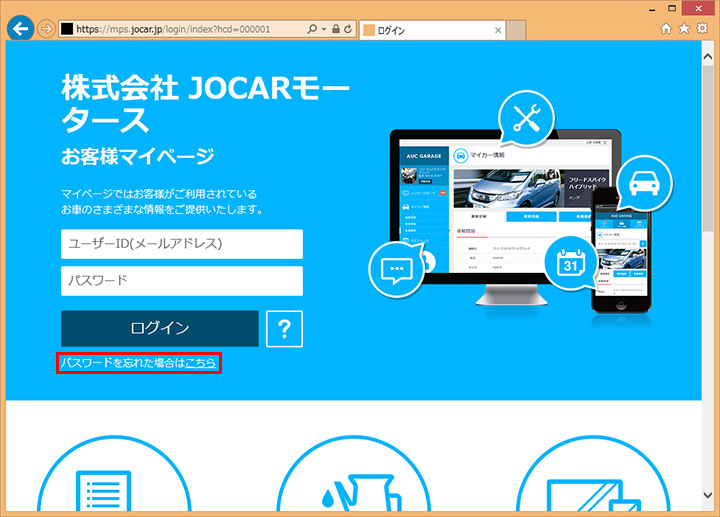Click scrollbar down arrow
This screenshot has width=720, height=517.
tap(708, 495)
